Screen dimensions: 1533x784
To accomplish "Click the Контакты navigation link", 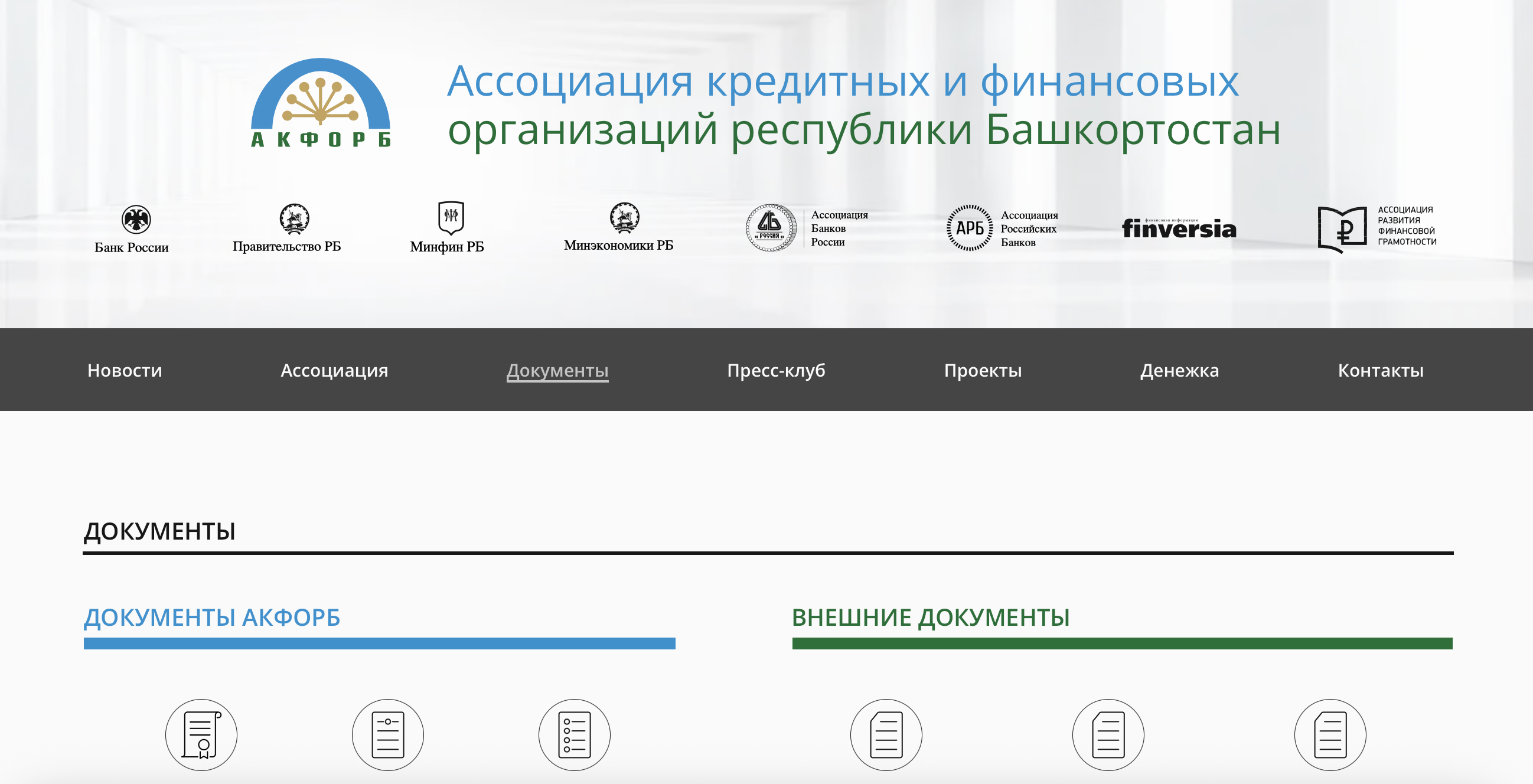I will coord(1380,370).
